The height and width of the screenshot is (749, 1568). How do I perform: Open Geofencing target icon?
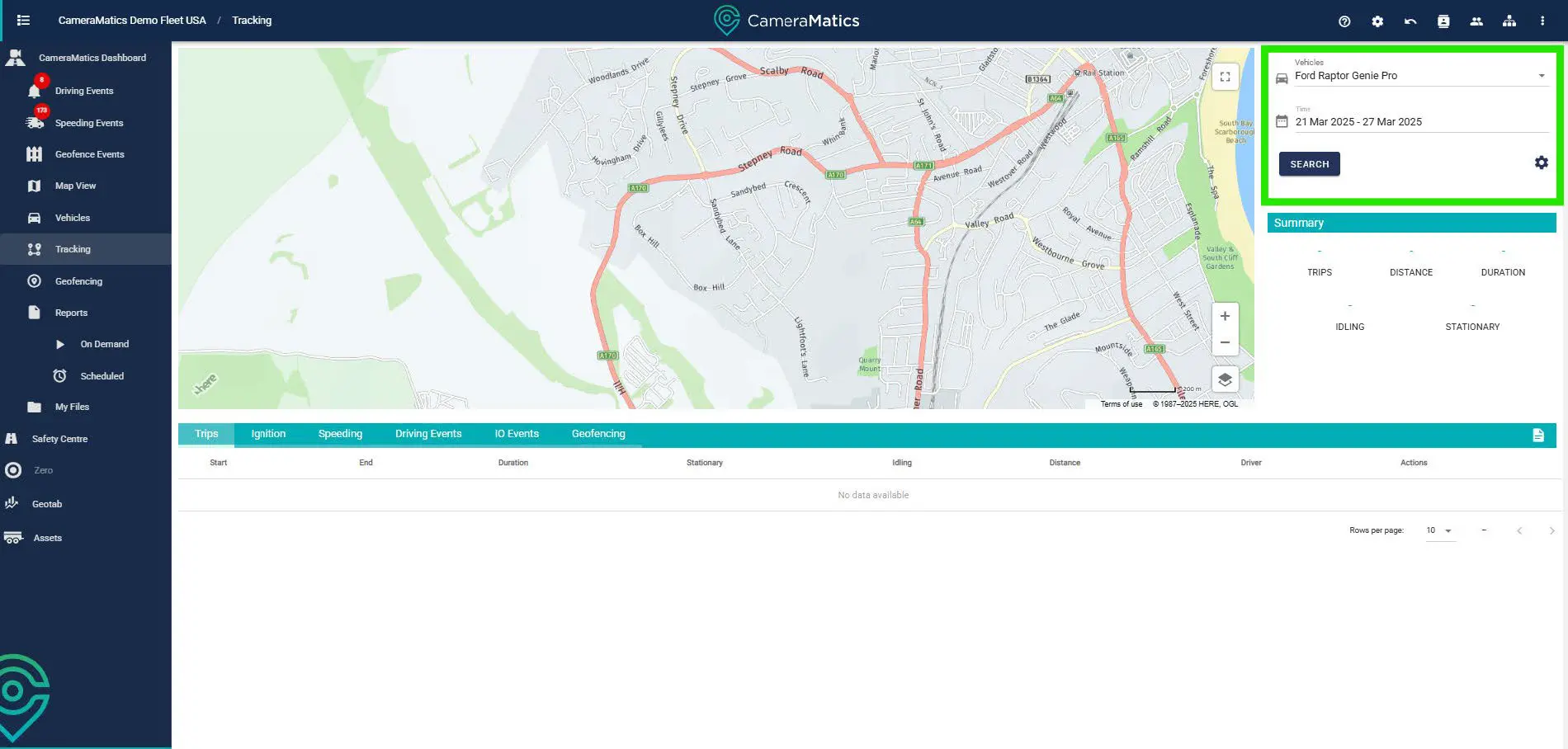point(34,281)
